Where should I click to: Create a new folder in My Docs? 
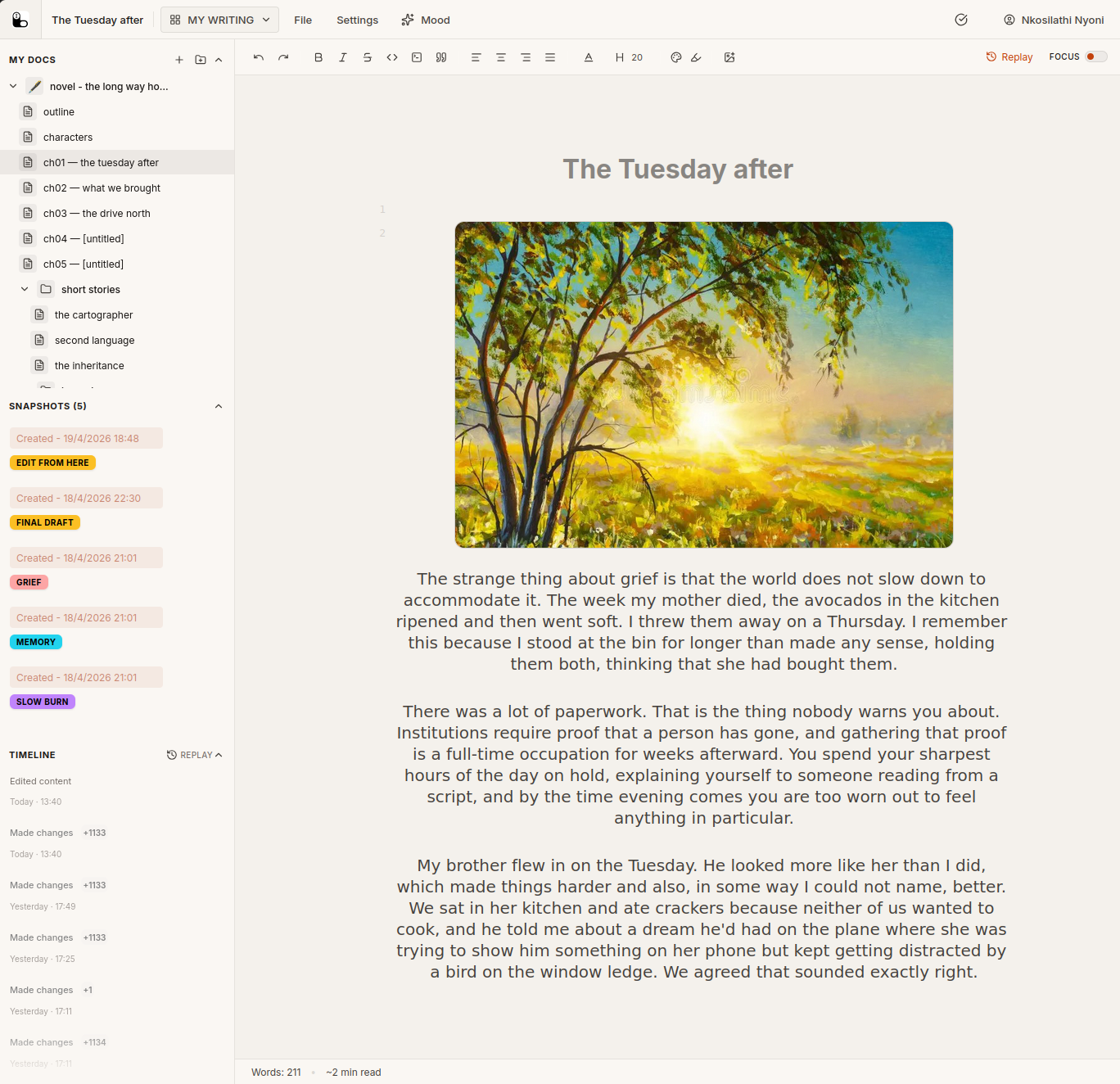[x=201, y=60]
